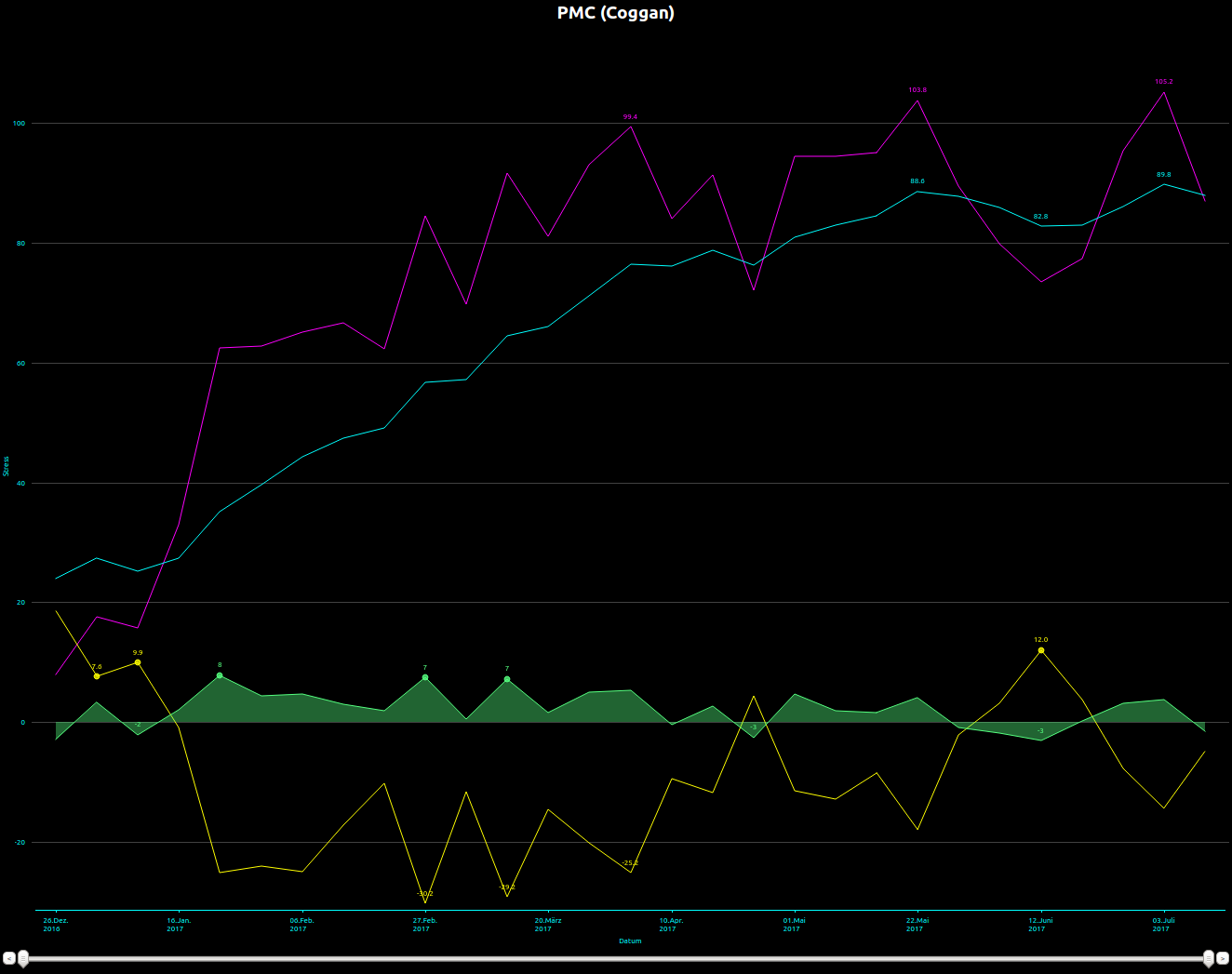This screenshot has width=1232, height=974.
Task: Click the date label 06.Feb. 2017
Action: pyautogui.click(x=301, y=925)
